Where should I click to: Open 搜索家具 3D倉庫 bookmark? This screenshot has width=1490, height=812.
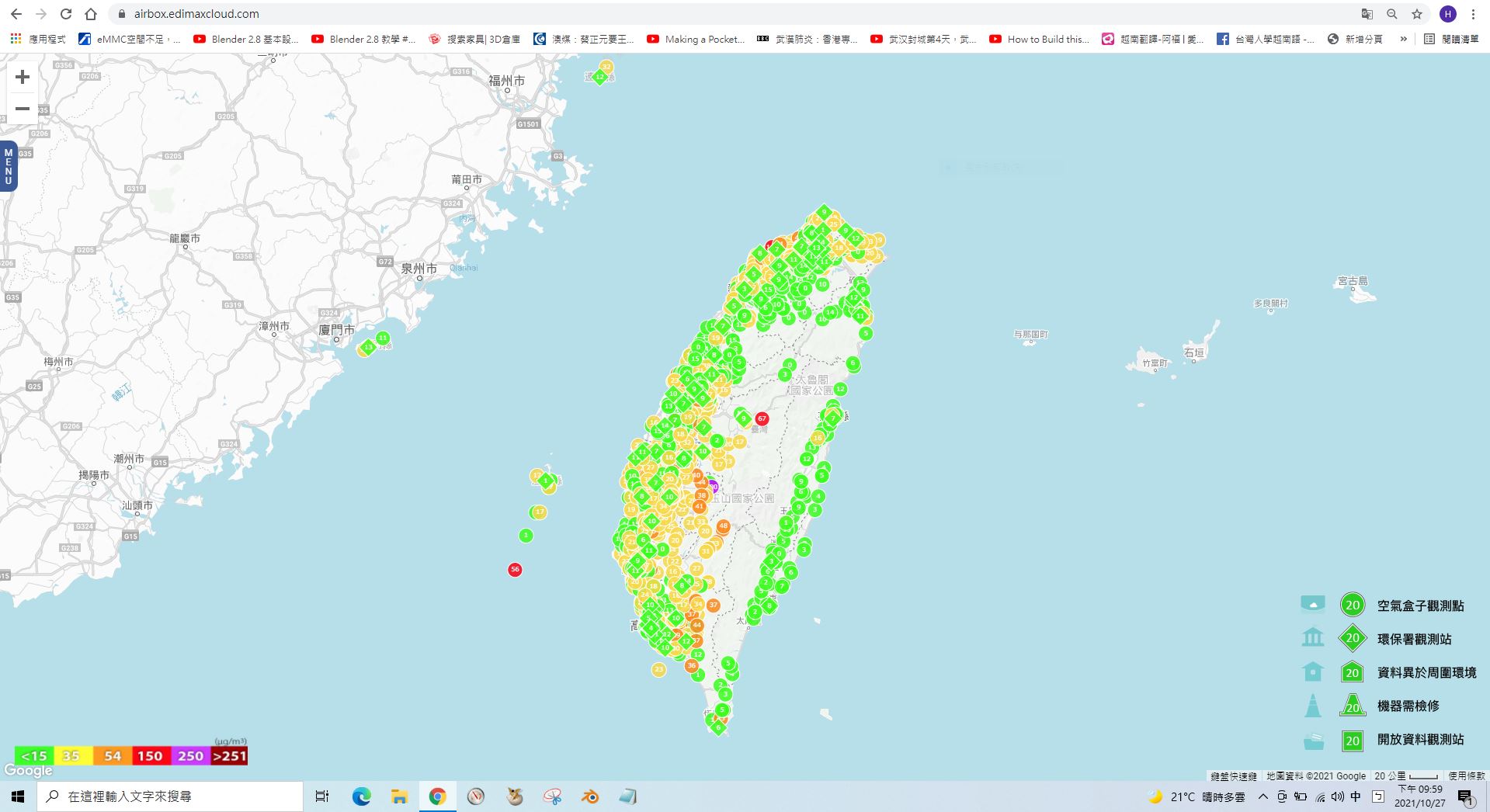click(x=474, y=39)
